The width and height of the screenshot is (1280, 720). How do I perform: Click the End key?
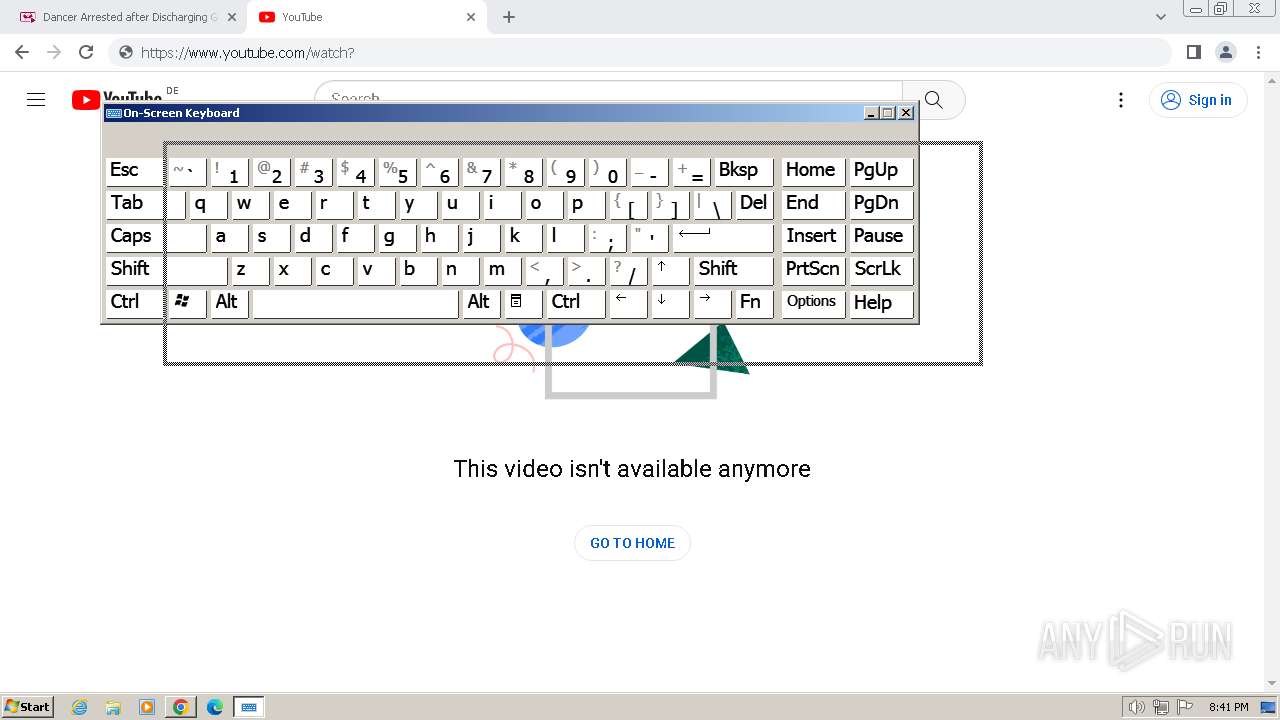click(x=813, y=204)
